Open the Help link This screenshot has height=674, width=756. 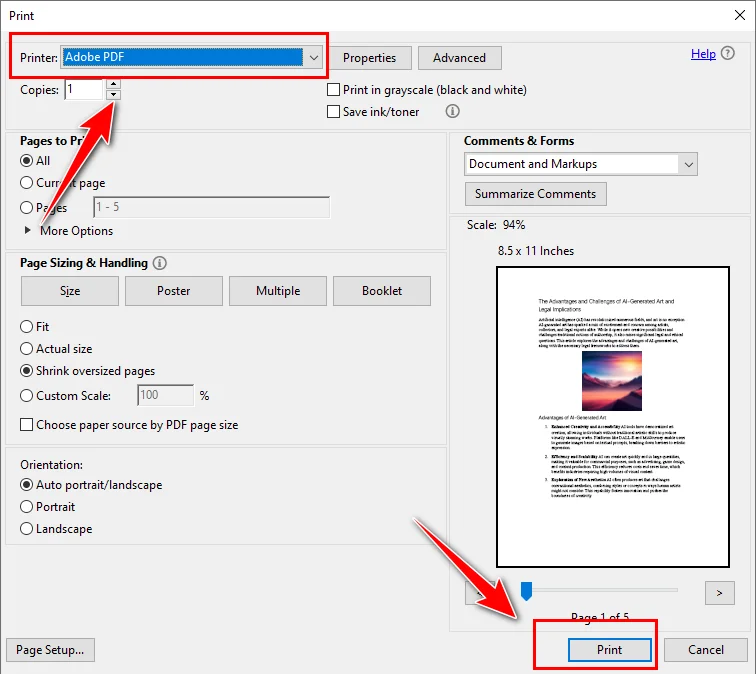click(x=703, y=54)
